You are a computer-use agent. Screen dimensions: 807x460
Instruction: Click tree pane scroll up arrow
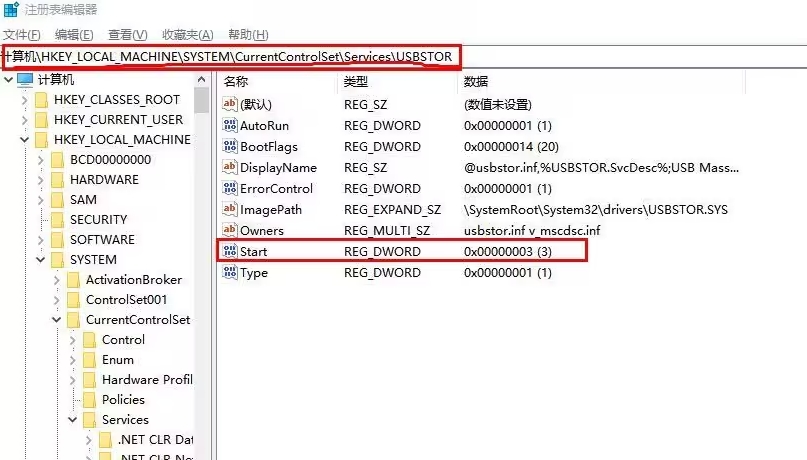pyautogui.click(x=201, y=80)
